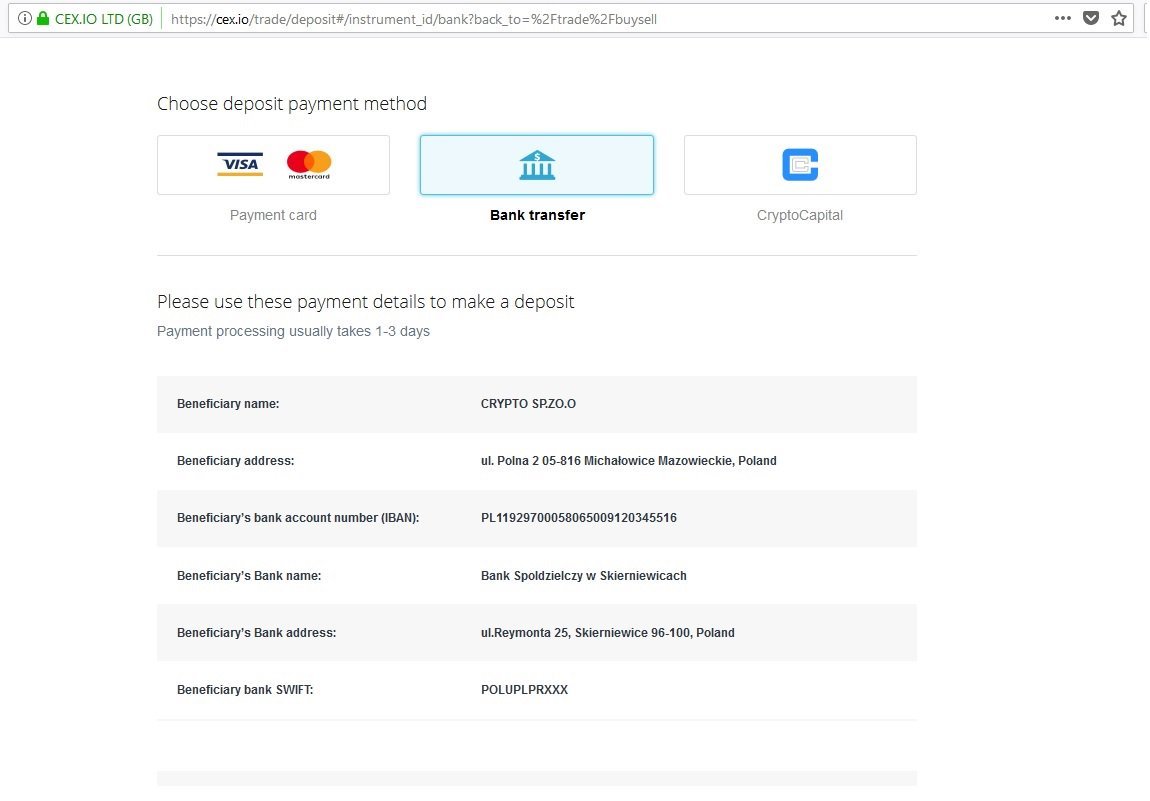Click the Visa logo

240,164
